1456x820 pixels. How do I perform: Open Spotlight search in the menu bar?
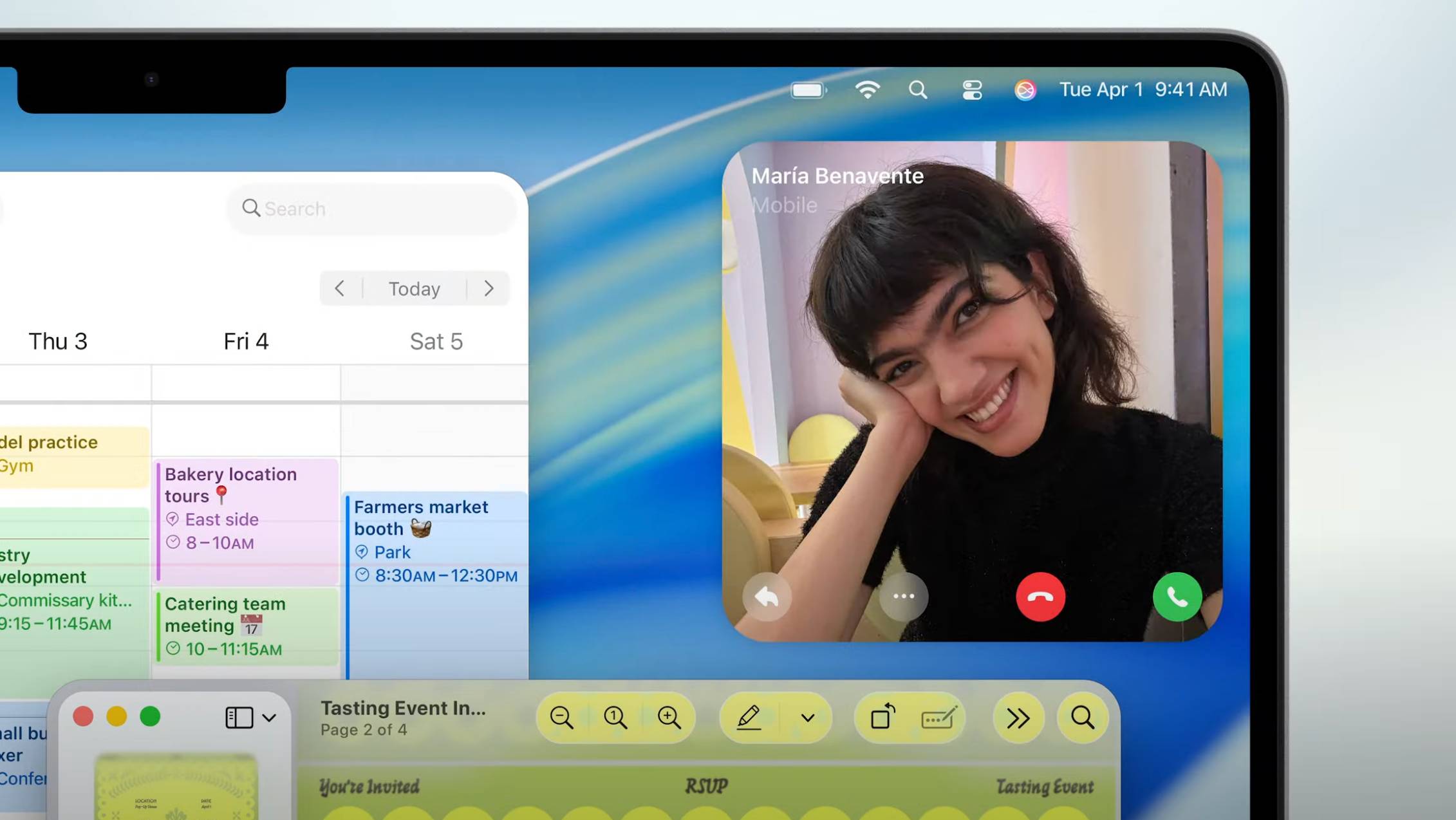(x=918, y=89)
